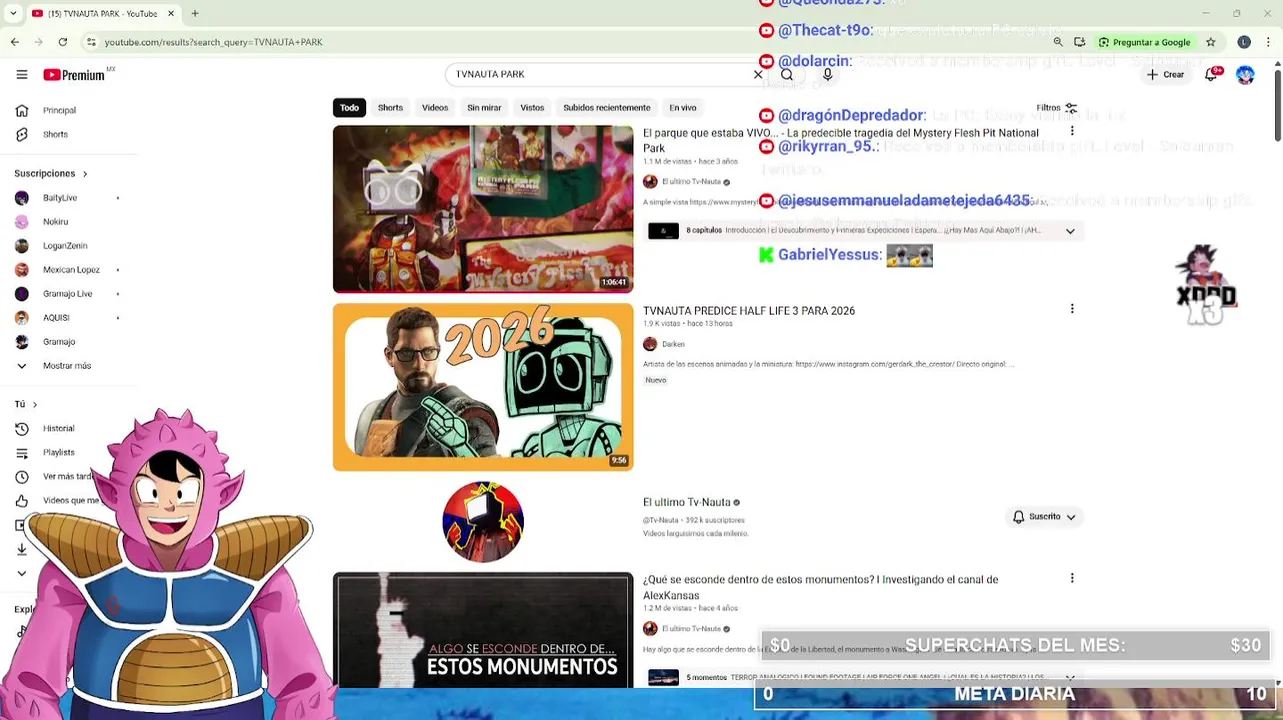Viewport: 1283px width, 720px height.
Task: Open TVNAUTA PREDICE HALF LIFE 3 title
Action: [749, 311]
